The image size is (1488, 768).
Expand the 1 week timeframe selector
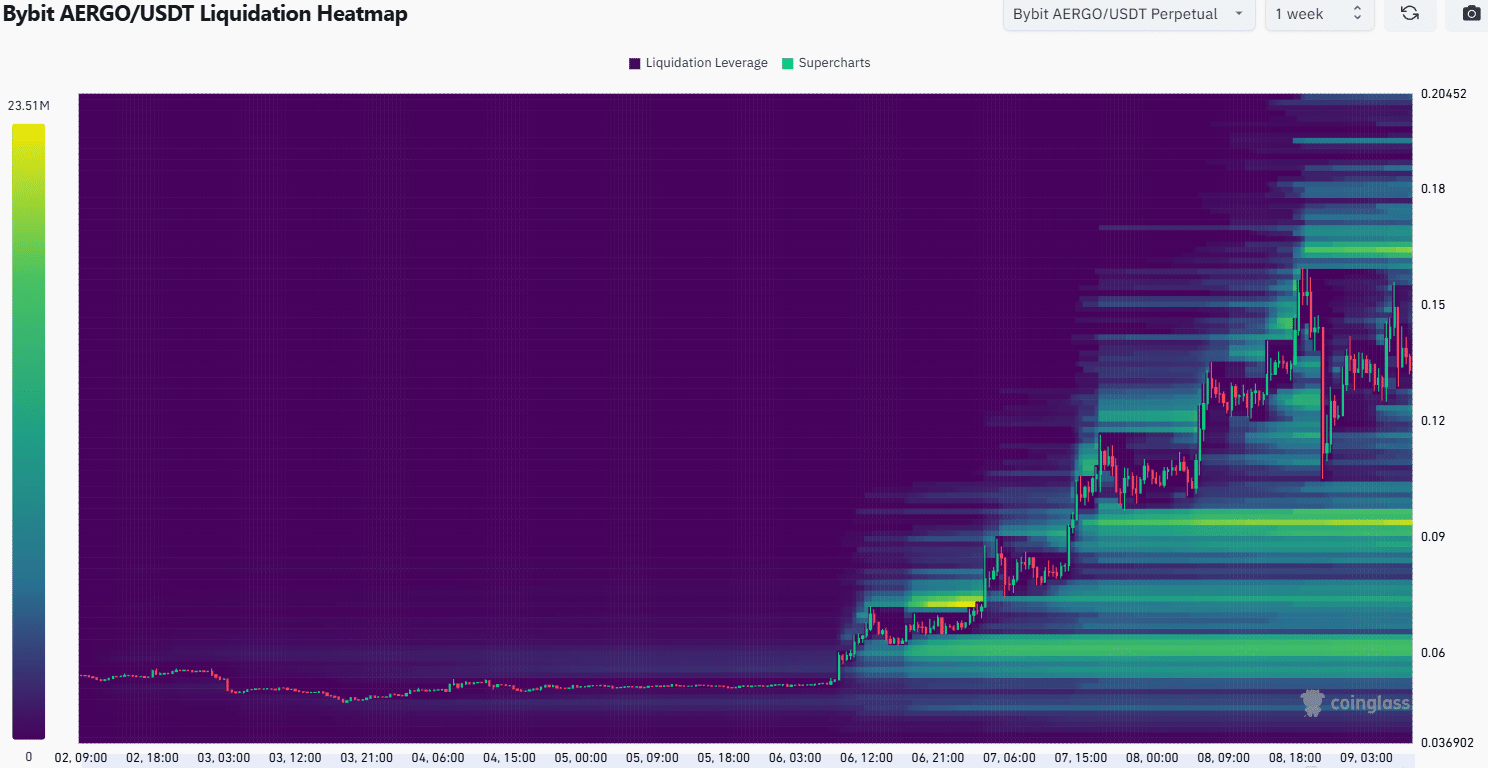coord(1318,14)
